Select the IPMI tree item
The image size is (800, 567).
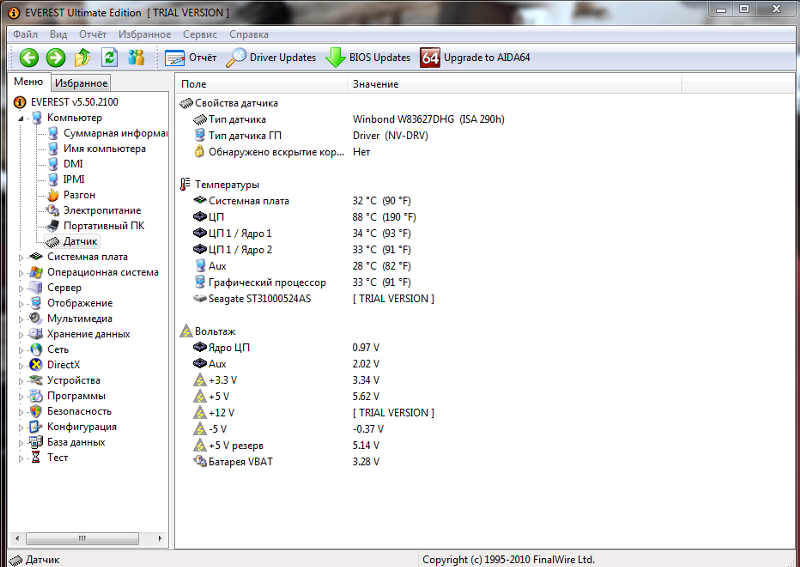(x=66, y=179)
